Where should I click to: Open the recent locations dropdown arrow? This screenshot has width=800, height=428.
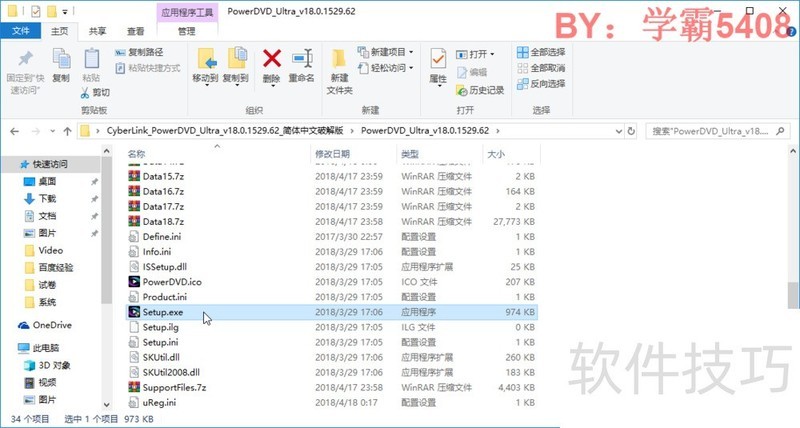click(53, 131)
